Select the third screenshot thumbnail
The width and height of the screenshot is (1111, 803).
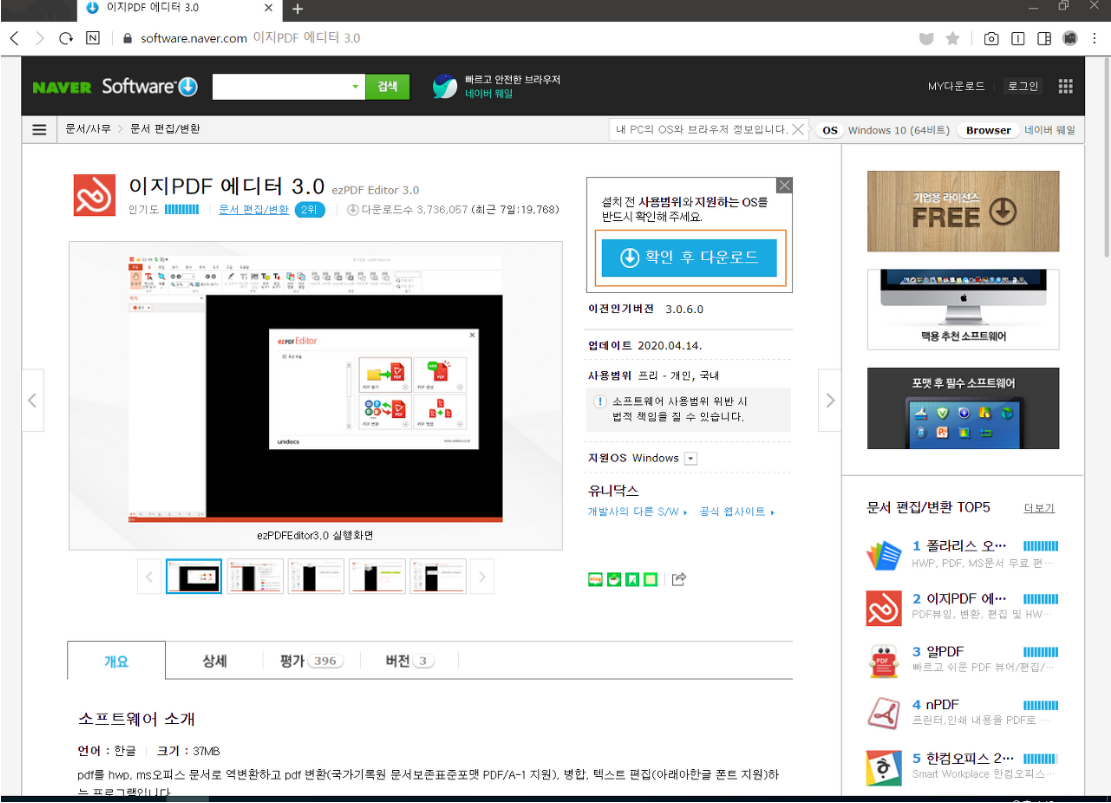click(316, 576)
